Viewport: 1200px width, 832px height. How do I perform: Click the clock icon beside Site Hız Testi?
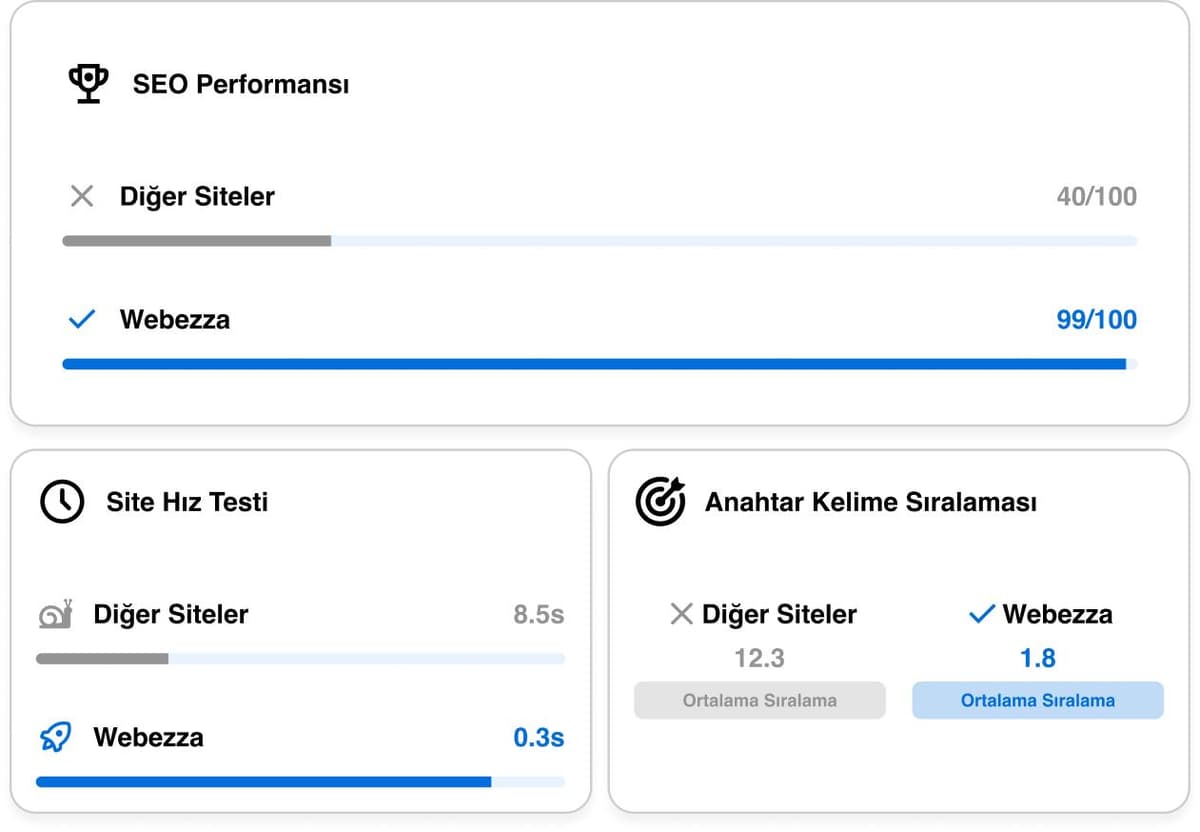coord(62,502)
